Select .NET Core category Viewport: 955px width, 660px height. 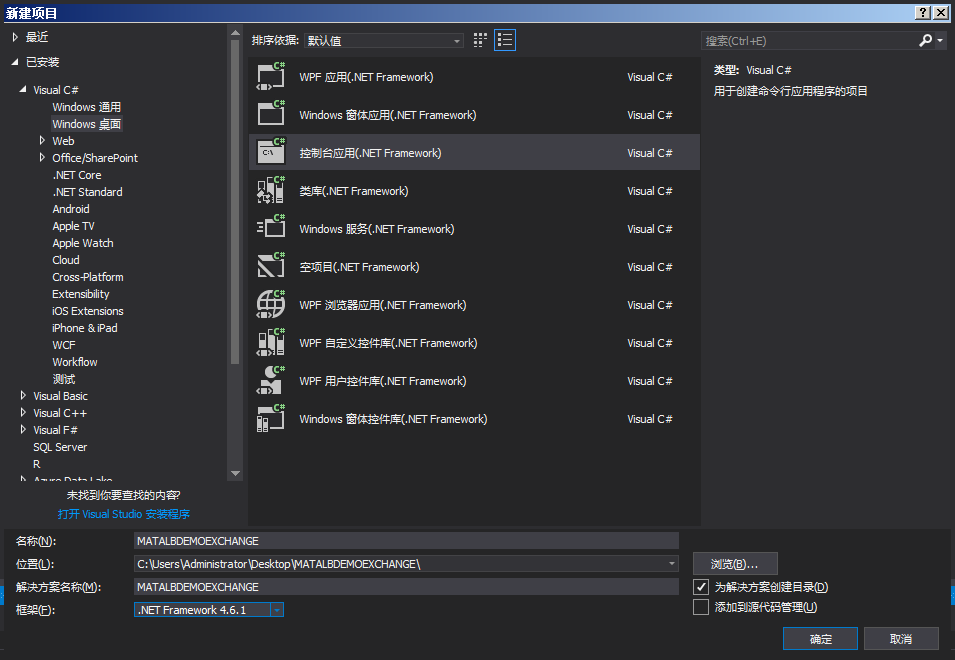(77, 175)
